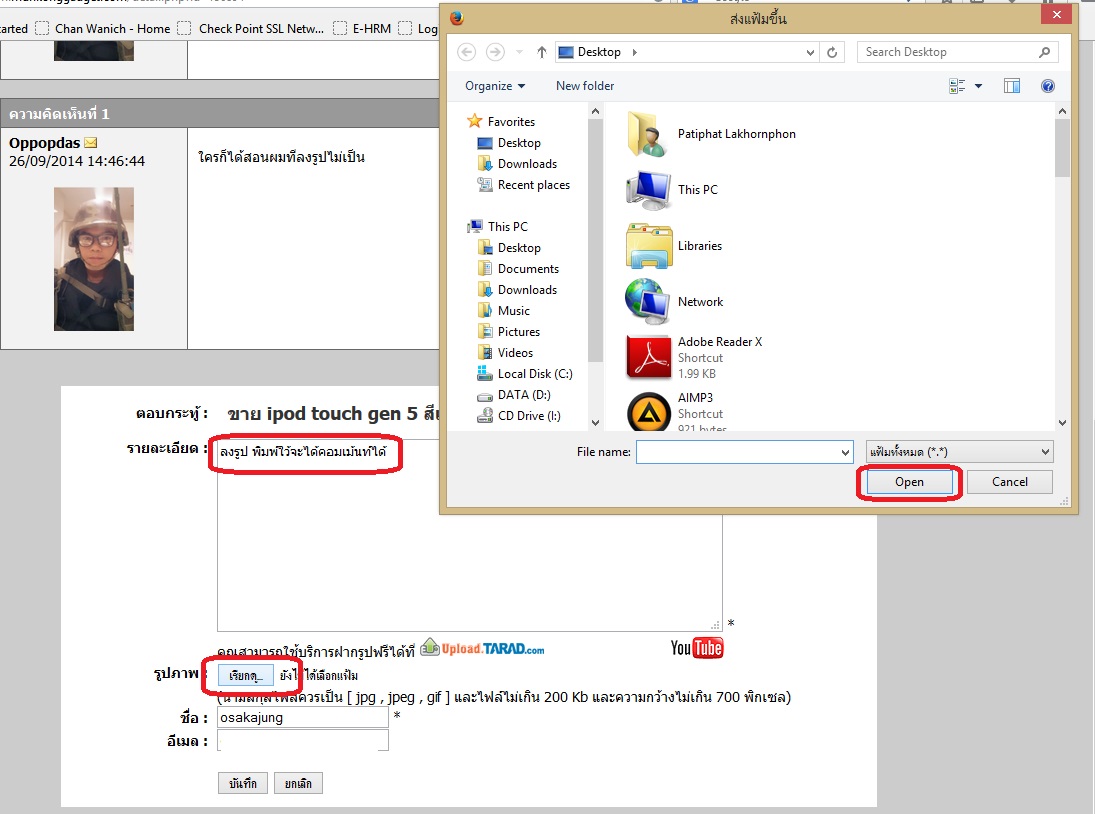Open Music in the navigation pane
The height and width of the screenshot is (814, 1095).
coord(513,311)
